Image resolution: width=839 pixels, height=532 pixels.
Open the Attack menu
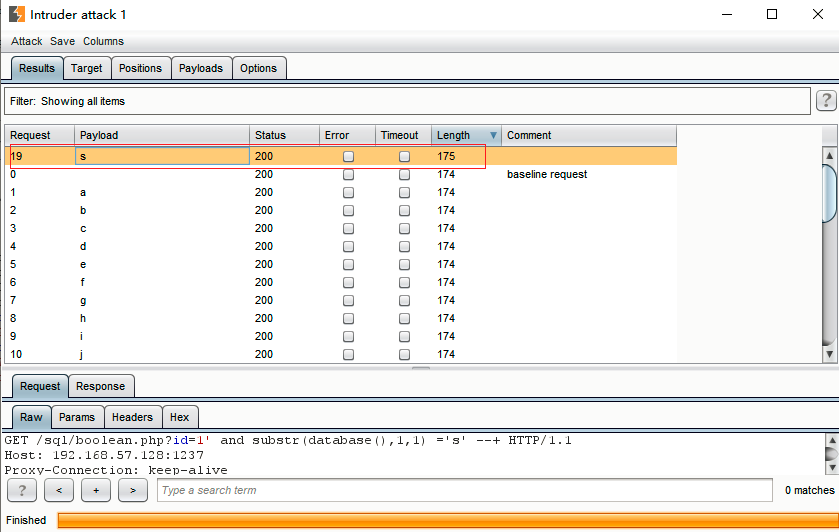coord(26,41)
